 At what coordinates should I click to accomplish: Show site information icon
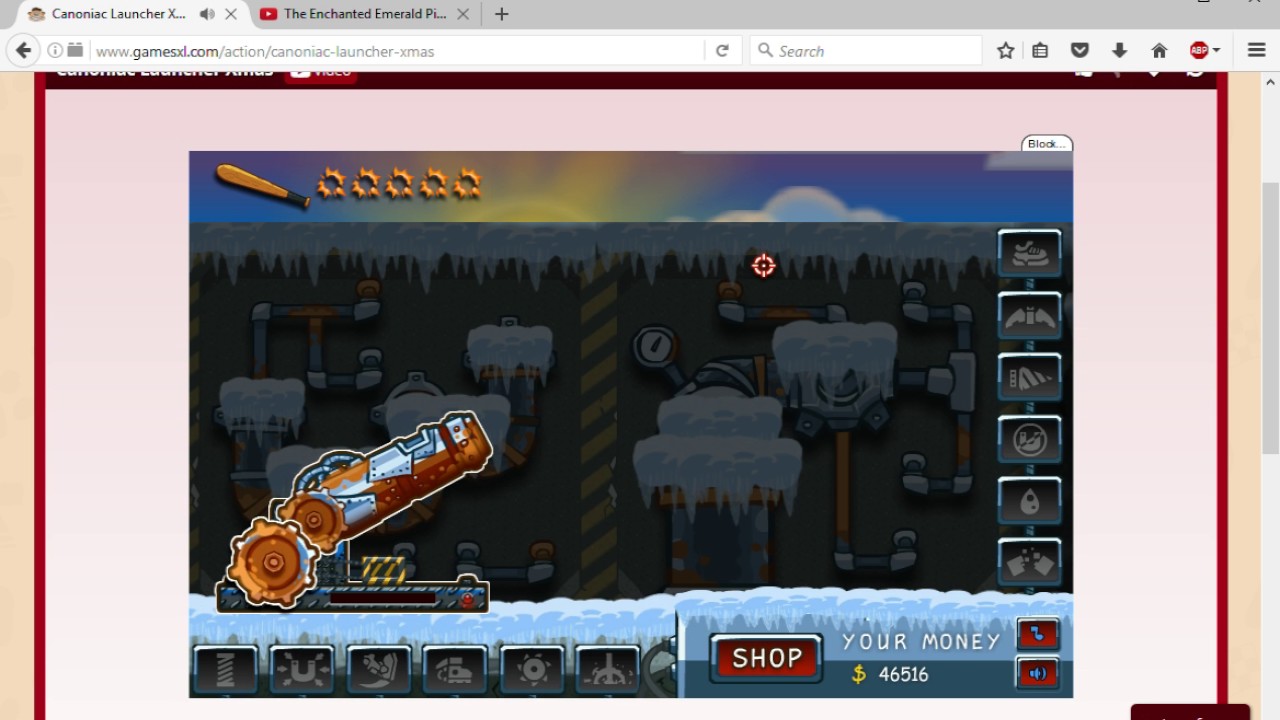[x=54, y=50]
